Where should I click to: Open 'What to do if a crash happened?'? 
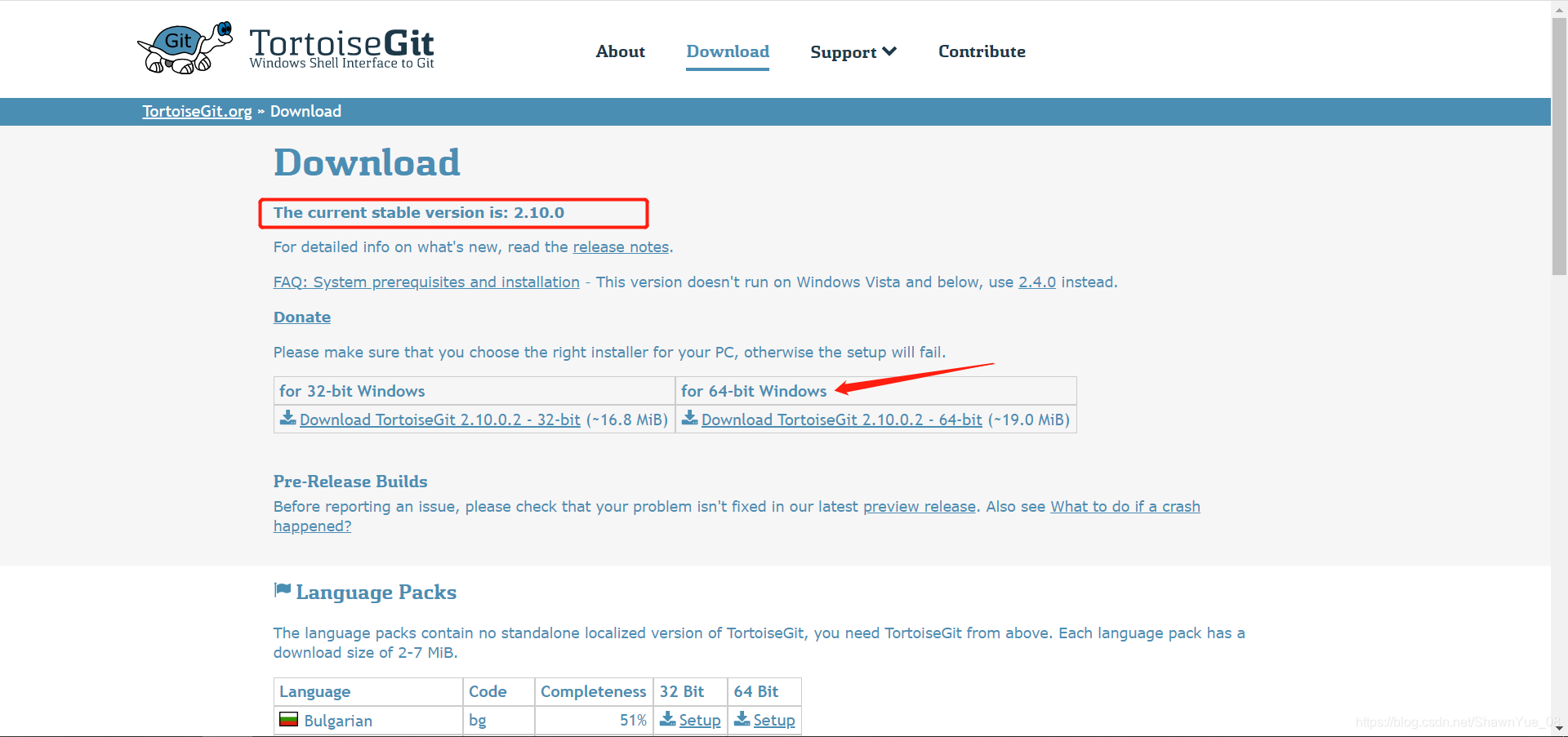click(1125, 506)
